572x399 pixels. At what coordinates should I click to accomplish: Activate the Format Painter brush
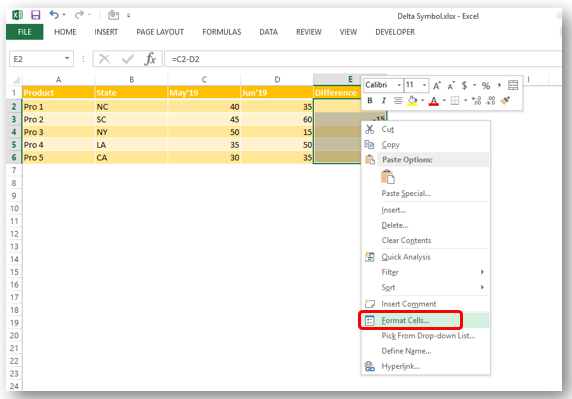pyautogui.click(x=505, y=100)
